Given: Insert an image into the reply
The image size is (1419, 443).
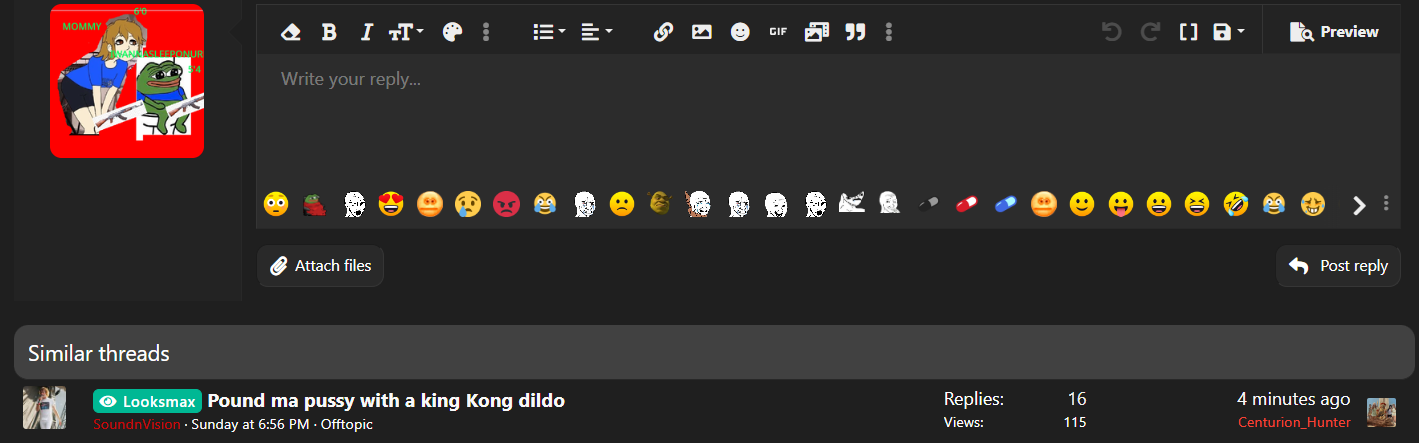Looking at the screenshot, I should coord(702,32).
